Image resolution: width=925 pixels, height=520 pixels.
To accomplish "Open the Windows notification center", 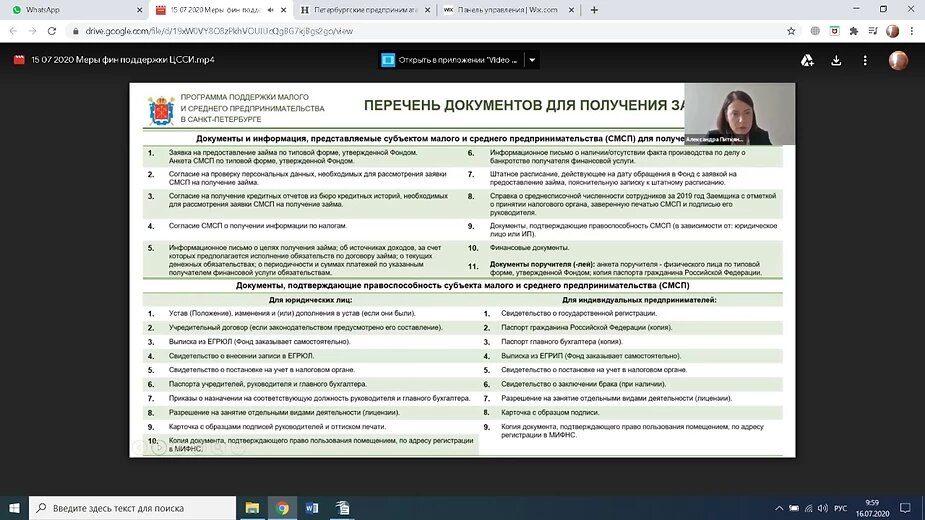I will click(x=906, y=508).
